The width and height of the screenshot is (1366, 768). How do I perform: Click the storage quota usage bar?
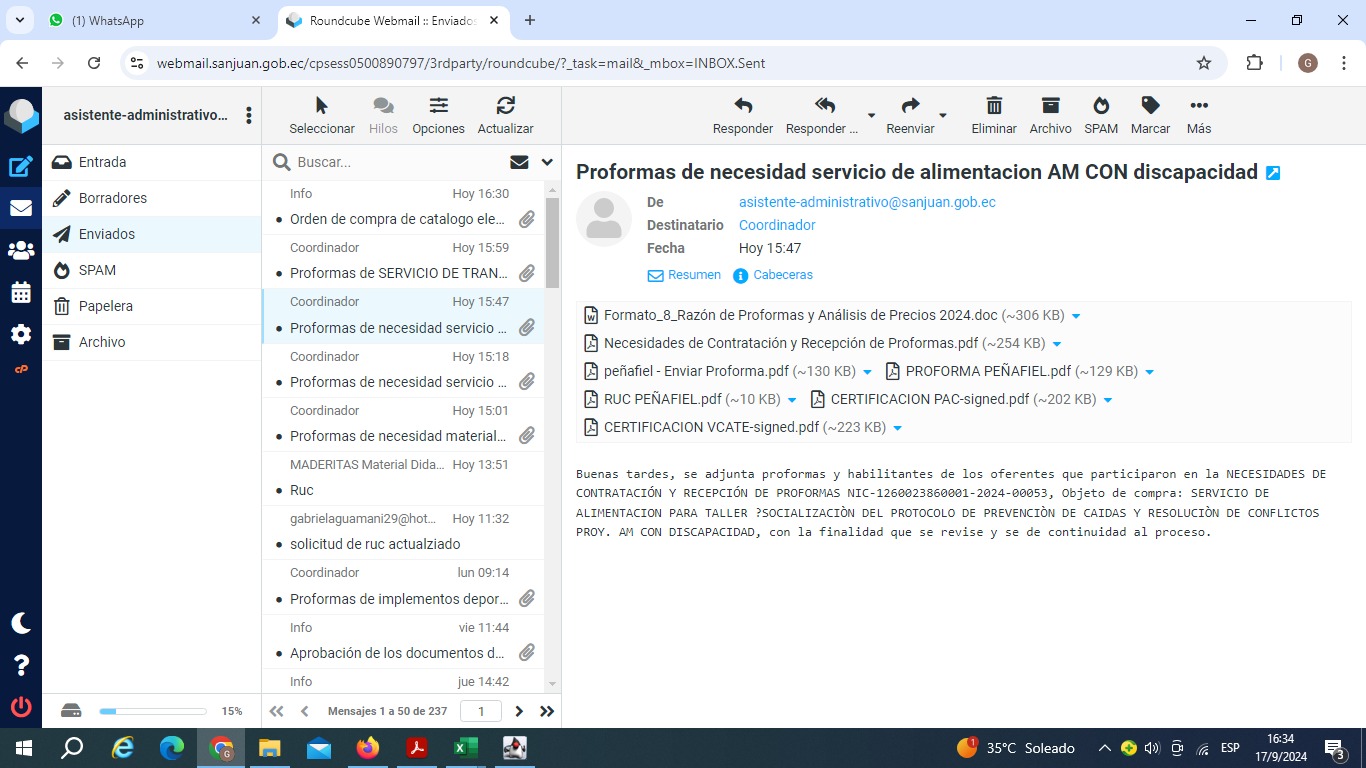153,711
